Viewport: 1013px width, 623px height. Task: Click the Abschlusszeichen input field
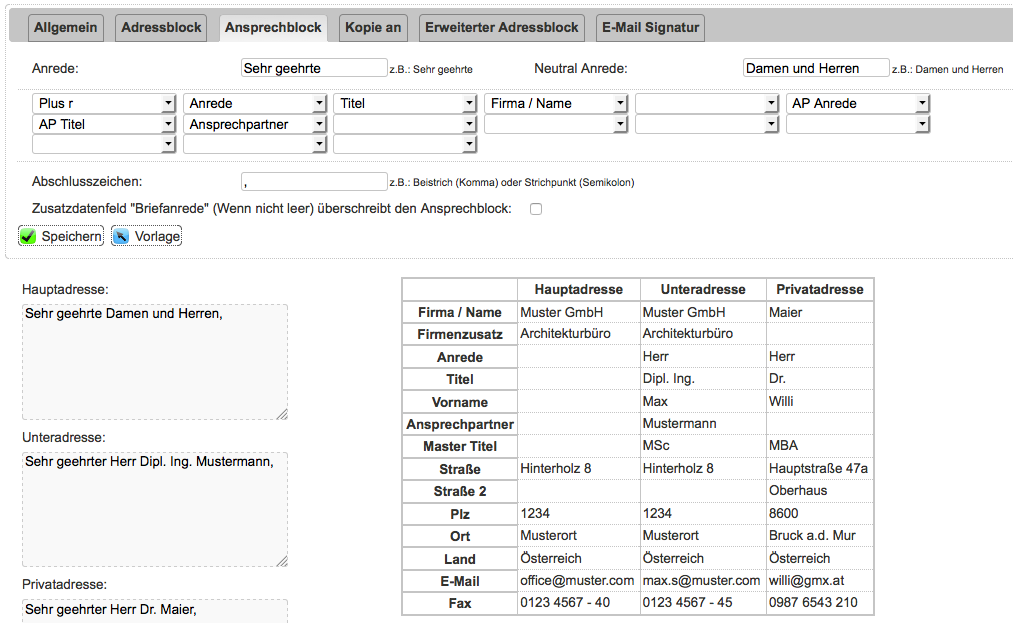[x=313, y=182]
